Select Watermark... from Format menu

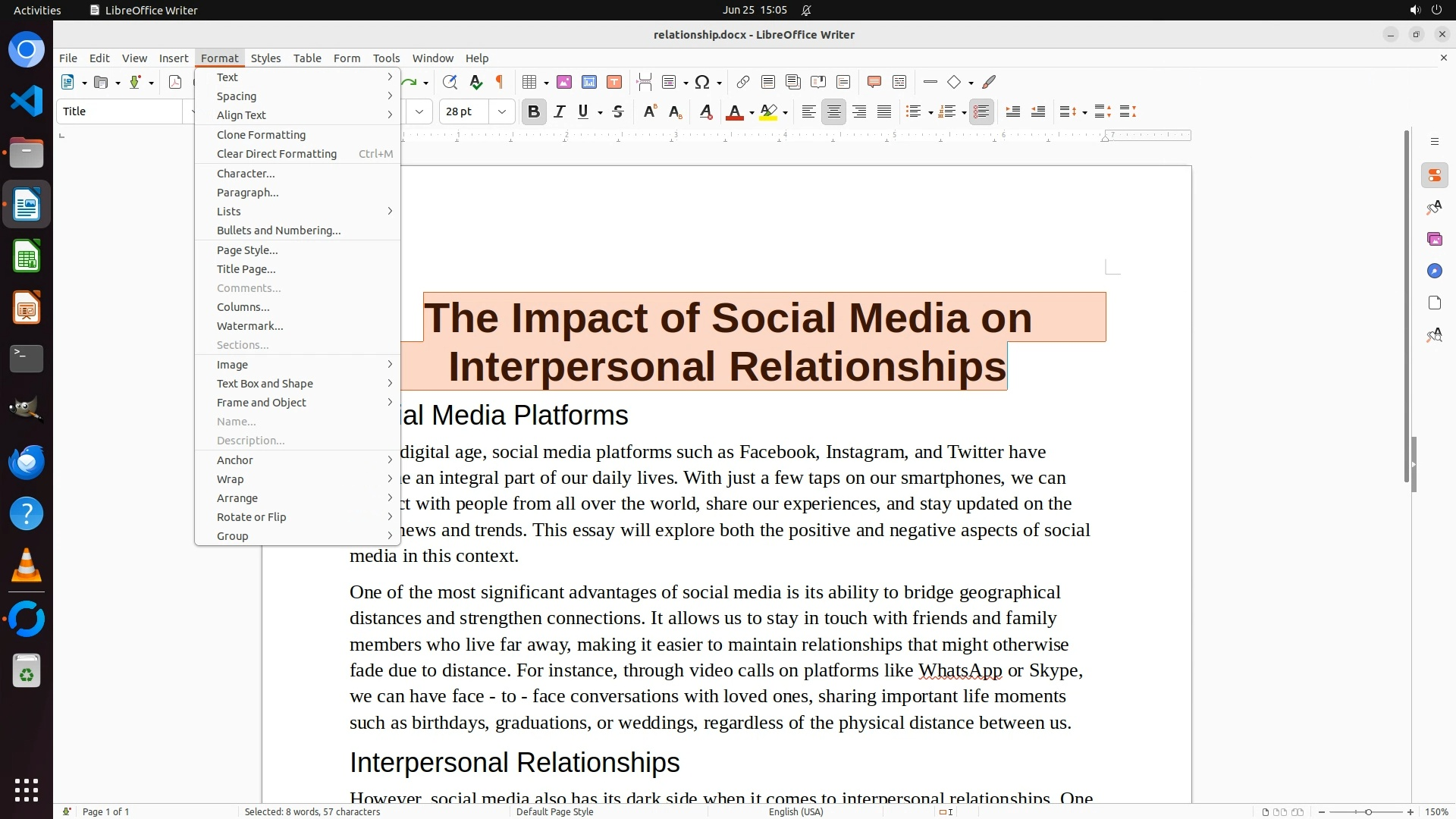(x=249, y=326)
